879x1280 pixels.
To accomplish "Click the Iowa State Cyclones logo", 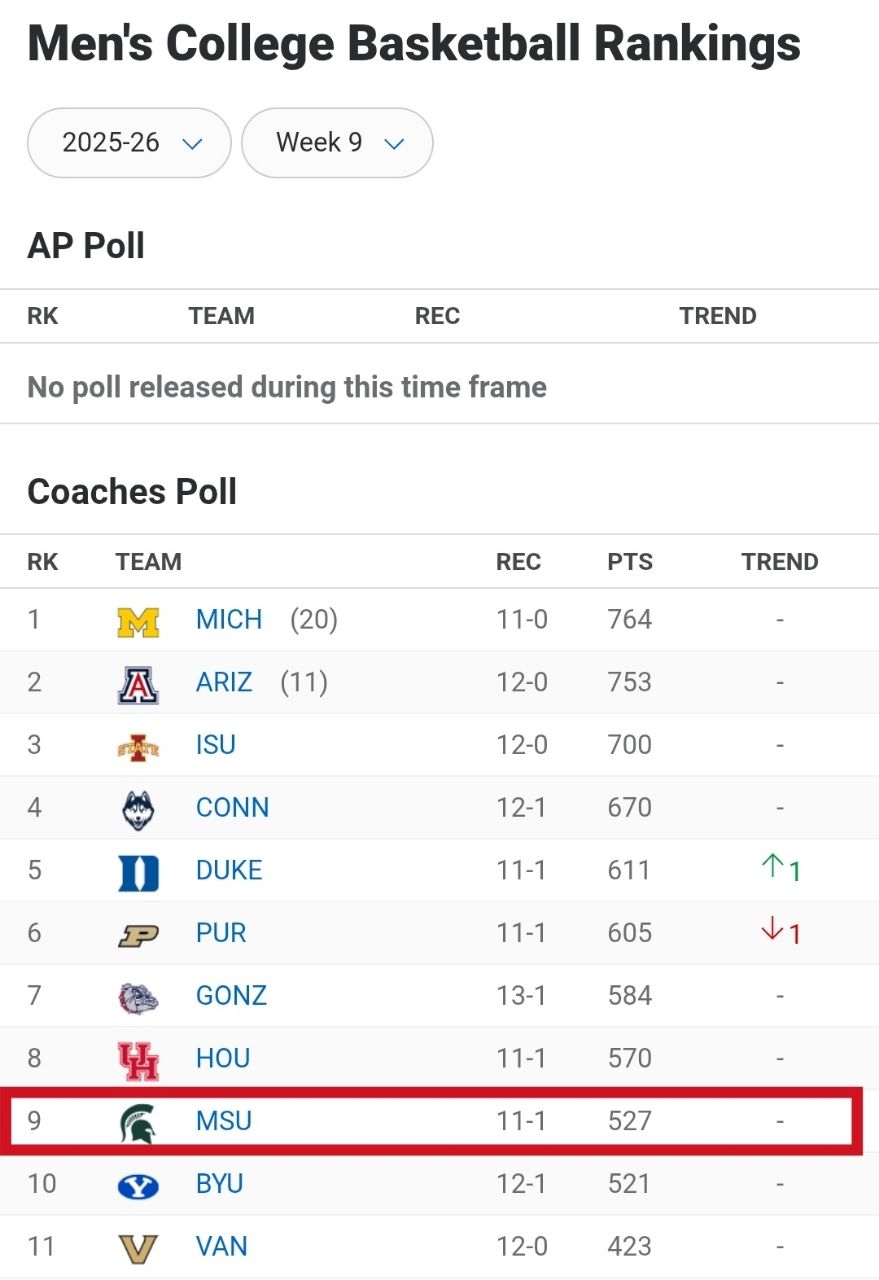I will [138, 747].
